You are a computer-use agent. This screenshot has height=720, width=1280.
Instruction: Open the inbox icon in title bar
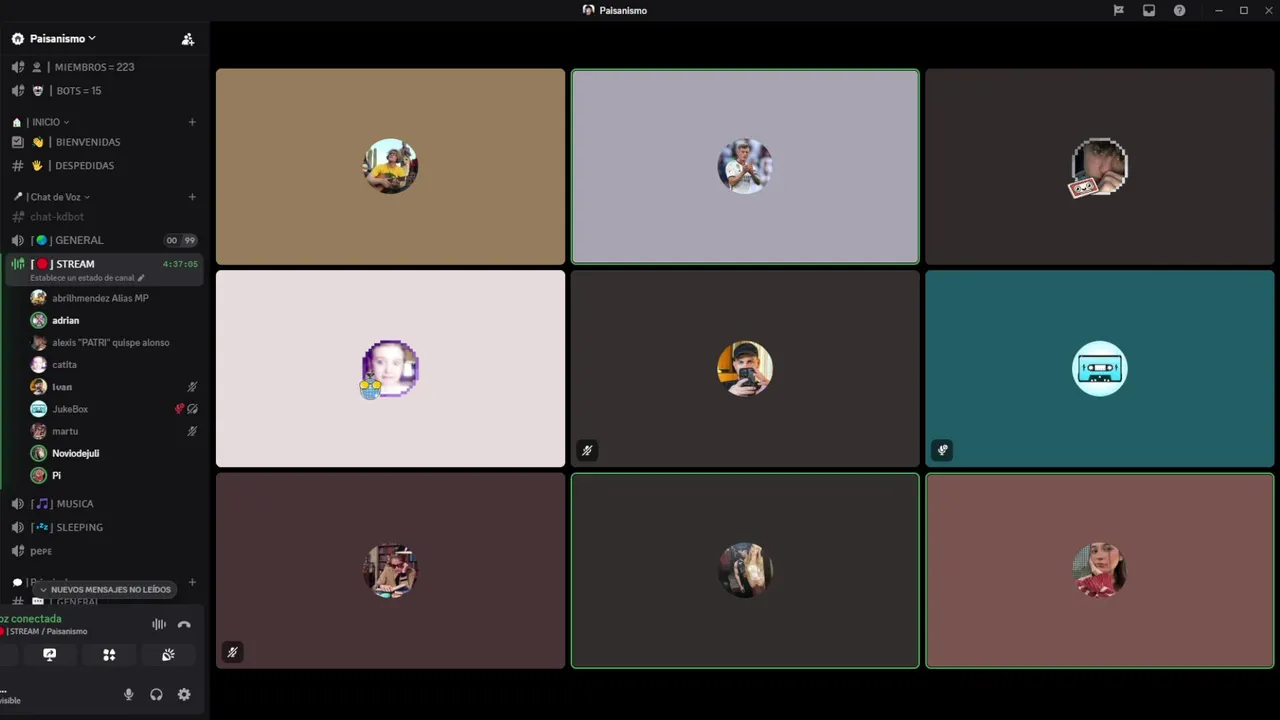[x=1149, y=10]
